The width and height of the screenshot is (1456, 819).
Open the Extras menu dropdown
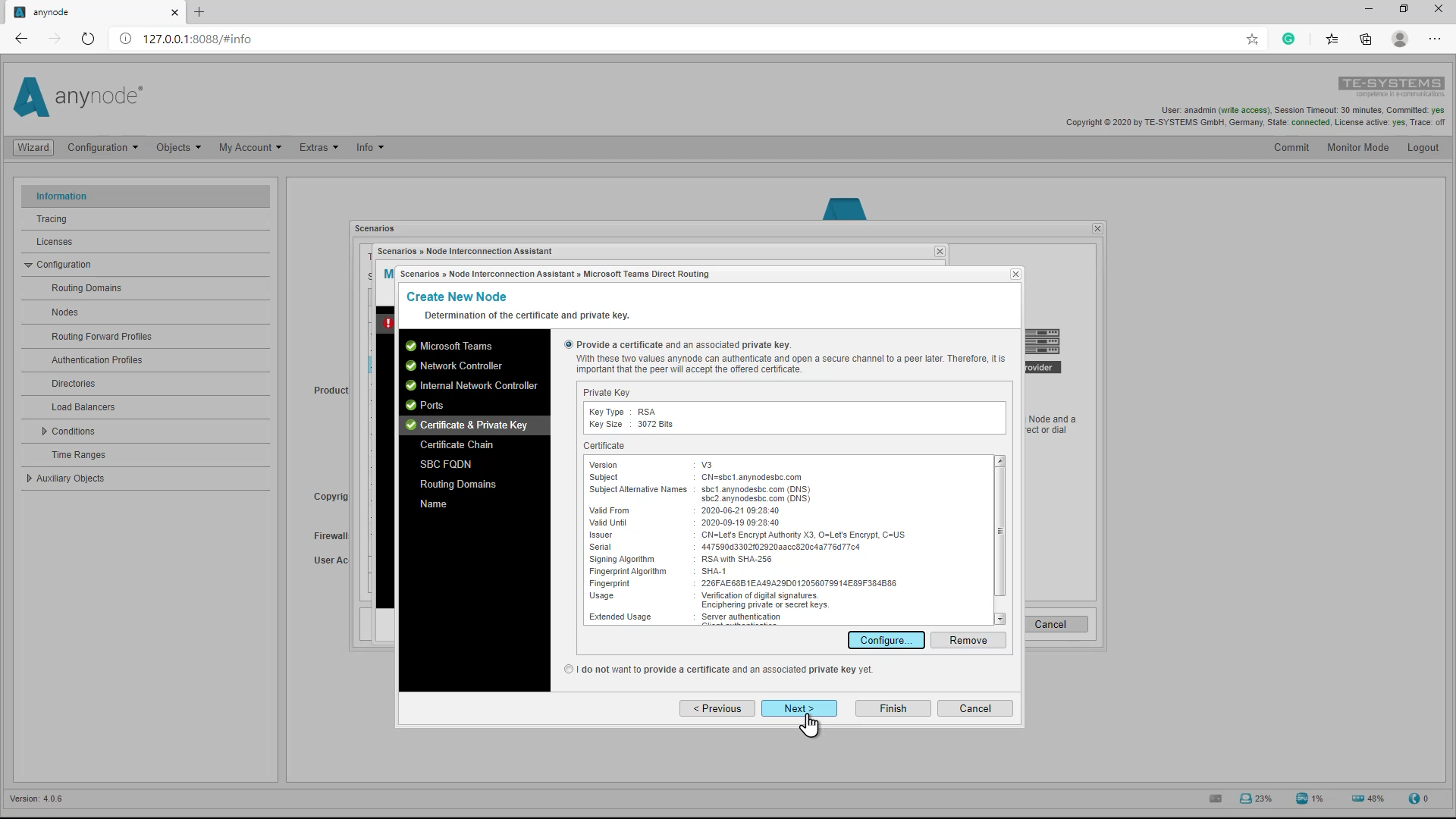[x=318, y=147]
